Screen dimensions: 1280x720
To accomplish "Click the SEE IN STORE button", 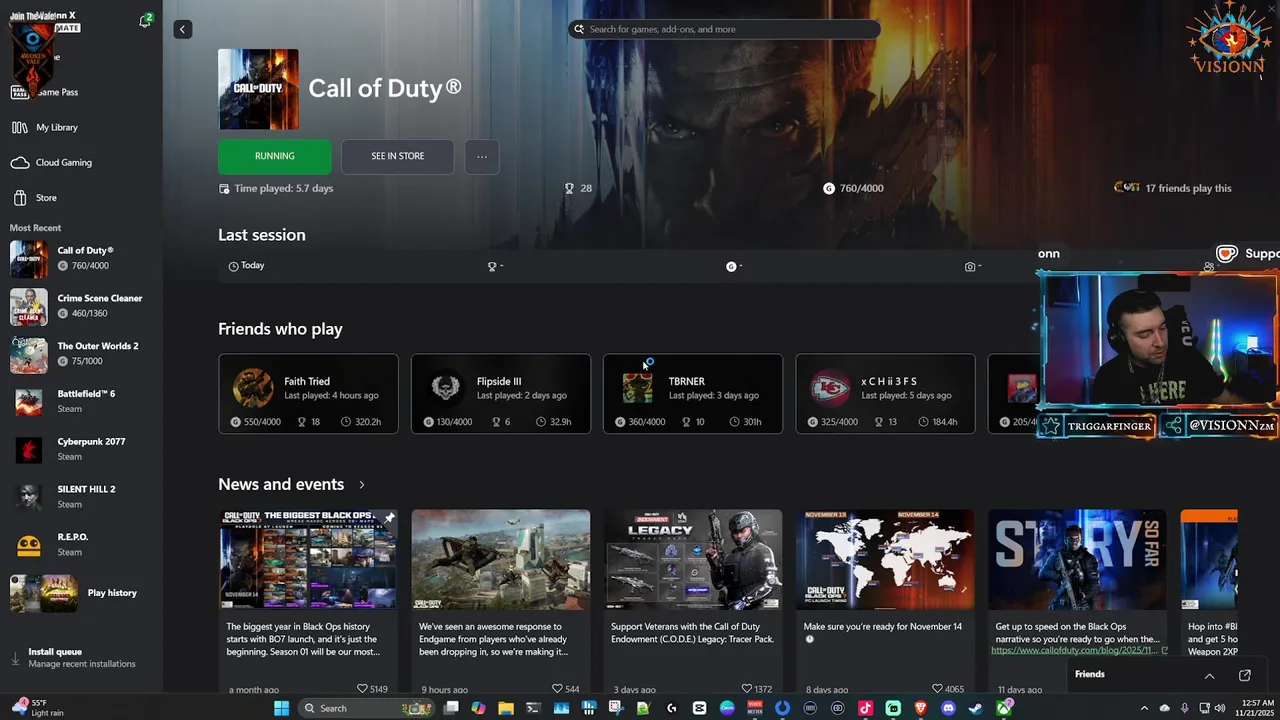I will (397, 156).
